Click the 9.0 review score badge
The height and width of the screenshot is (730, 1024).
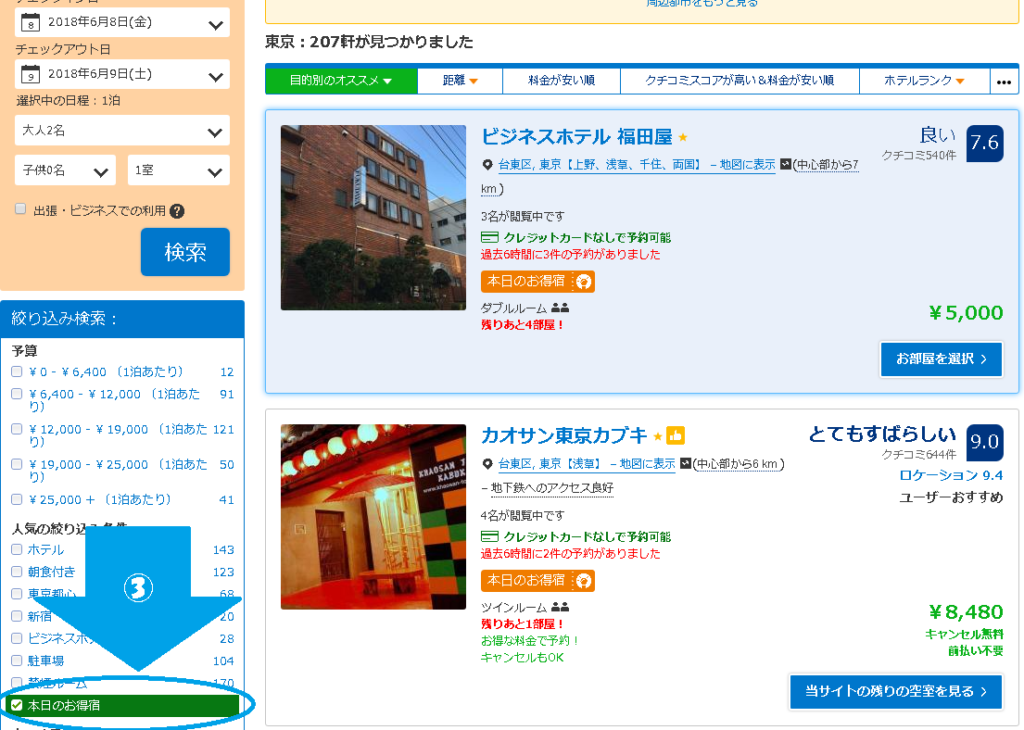[984, 442]
